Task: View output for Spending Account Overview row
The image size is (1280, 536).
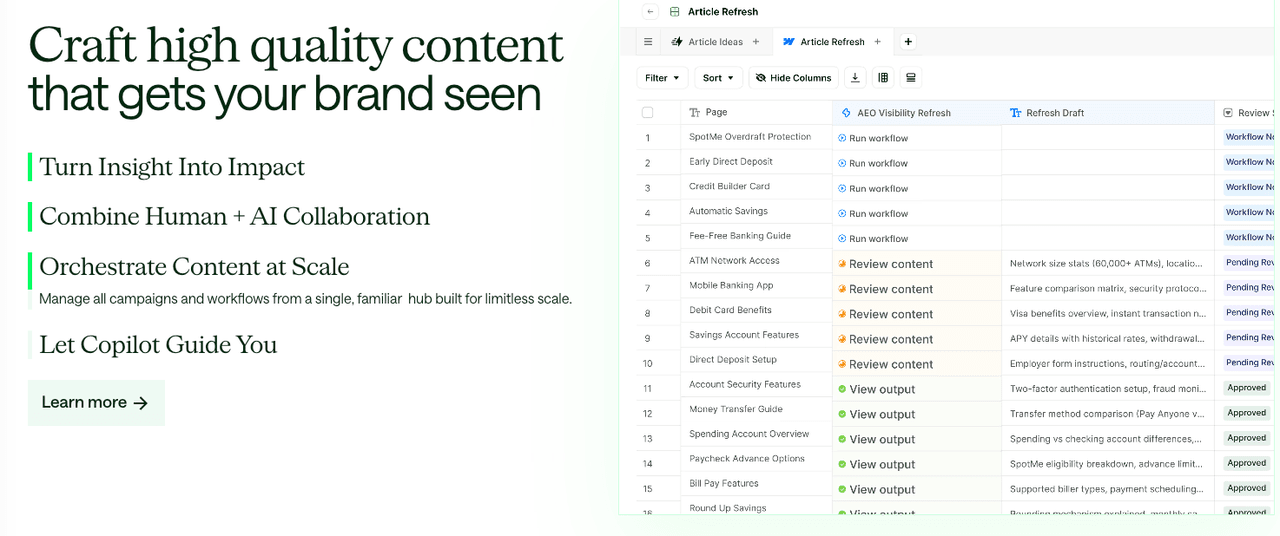Action: coord(876,439)
